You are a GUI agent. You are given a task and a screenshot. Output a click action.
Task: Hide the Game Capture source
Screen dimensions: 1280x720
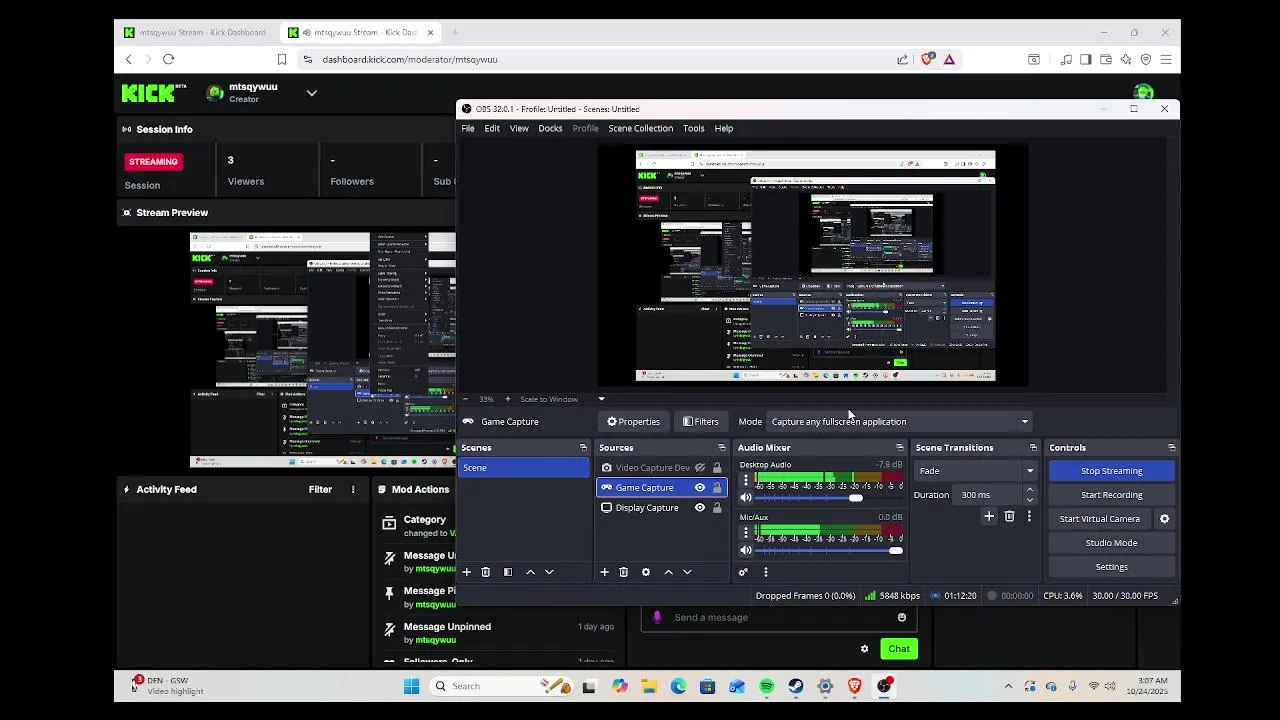[x=700, y=488]
